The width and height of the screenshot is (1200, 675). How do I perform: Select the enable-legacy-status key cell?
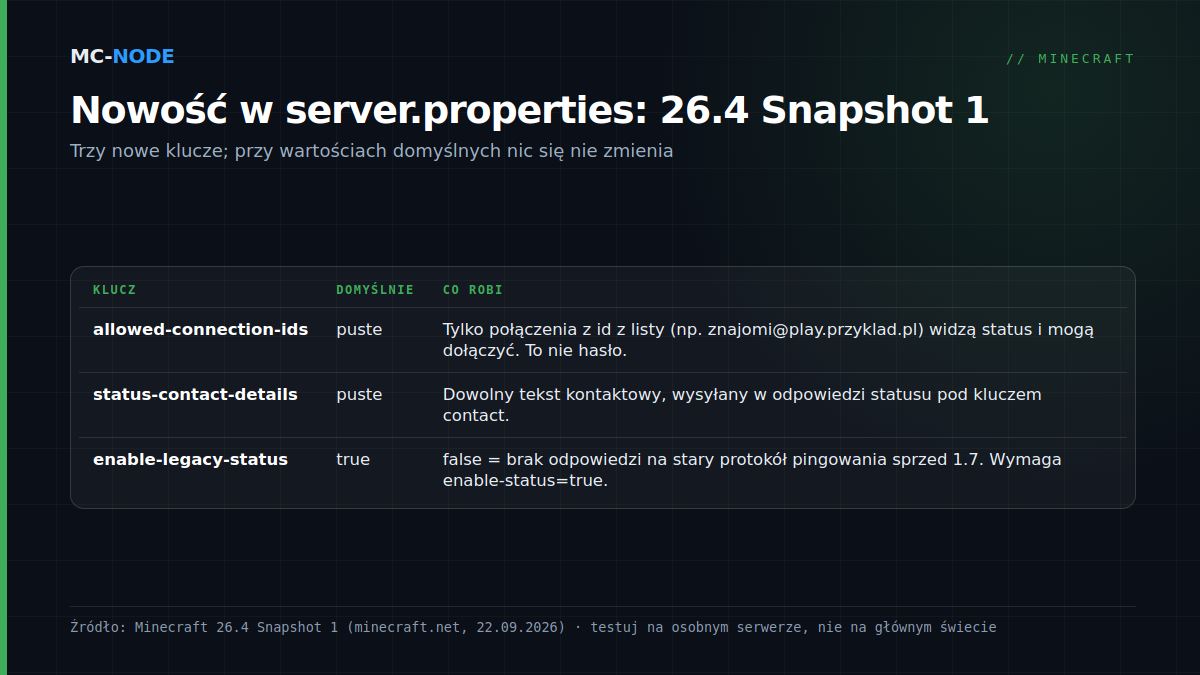tap(190, 459)
